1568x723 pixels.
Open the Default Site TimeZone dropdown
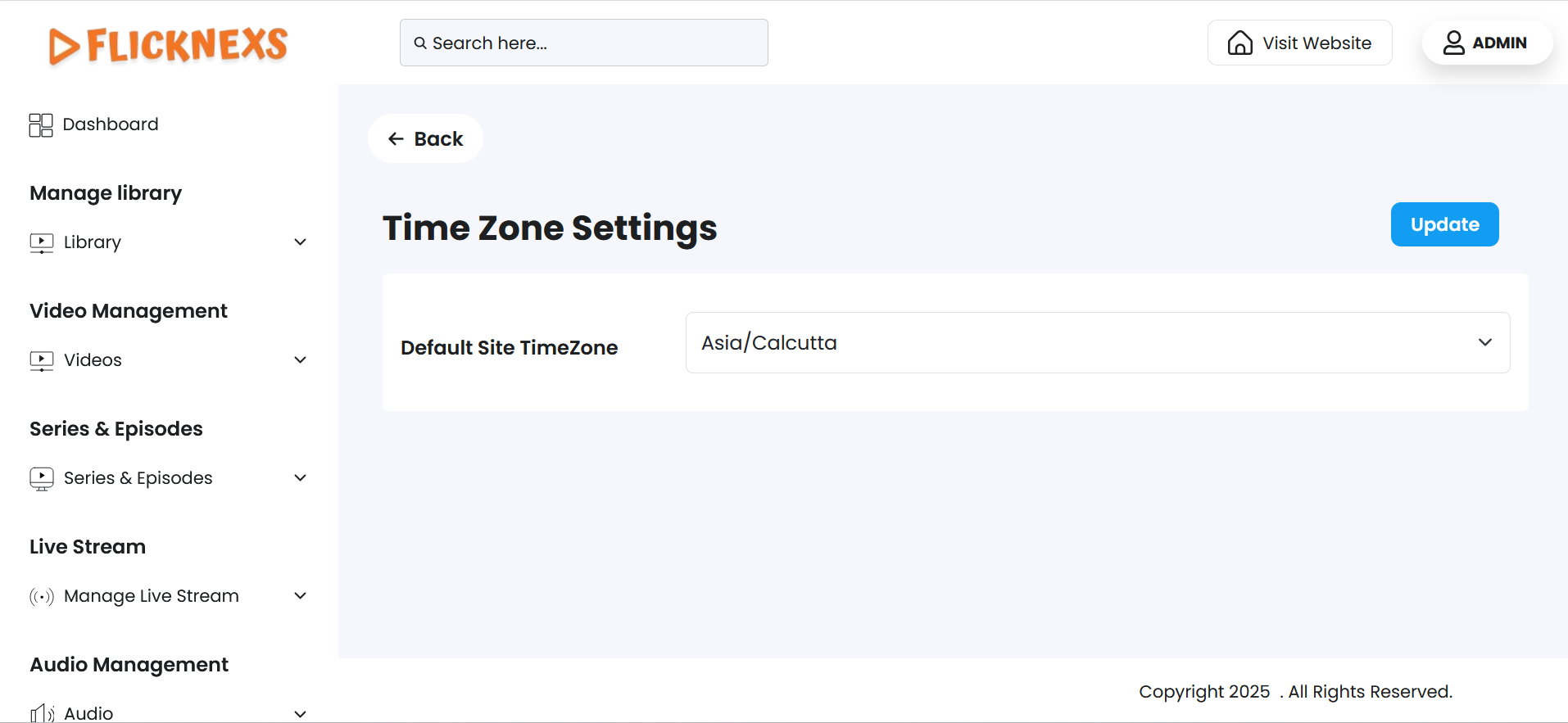pos(1097,343)
